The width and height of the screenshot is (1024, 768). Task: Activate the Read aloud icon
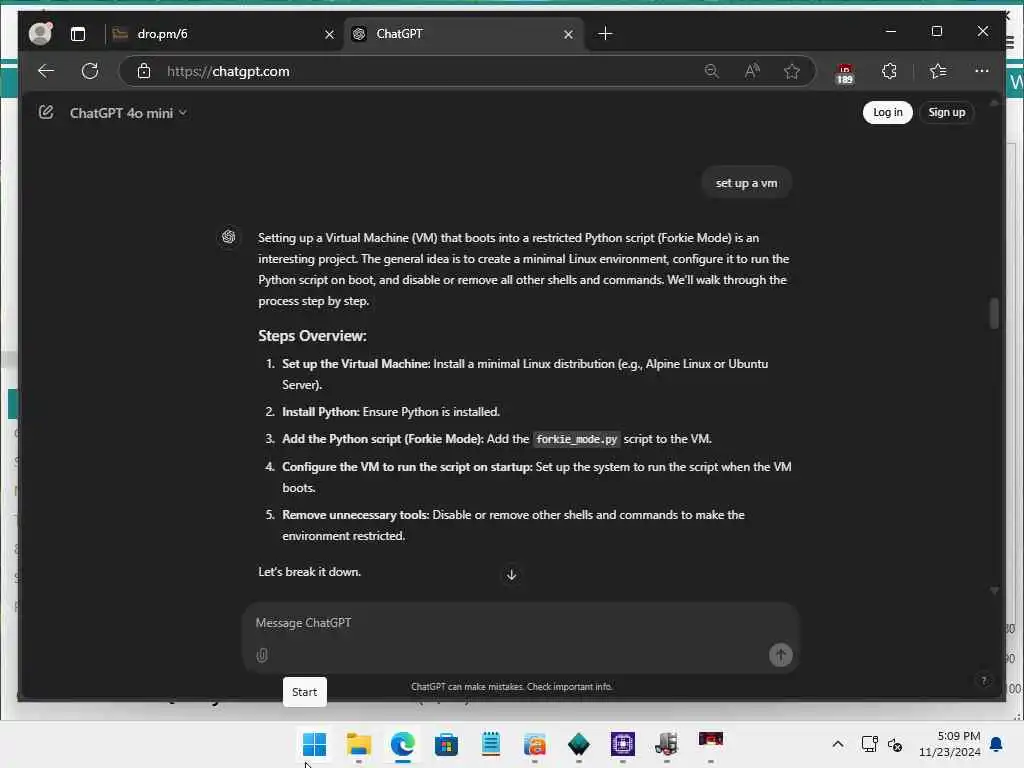pos(752,71)
